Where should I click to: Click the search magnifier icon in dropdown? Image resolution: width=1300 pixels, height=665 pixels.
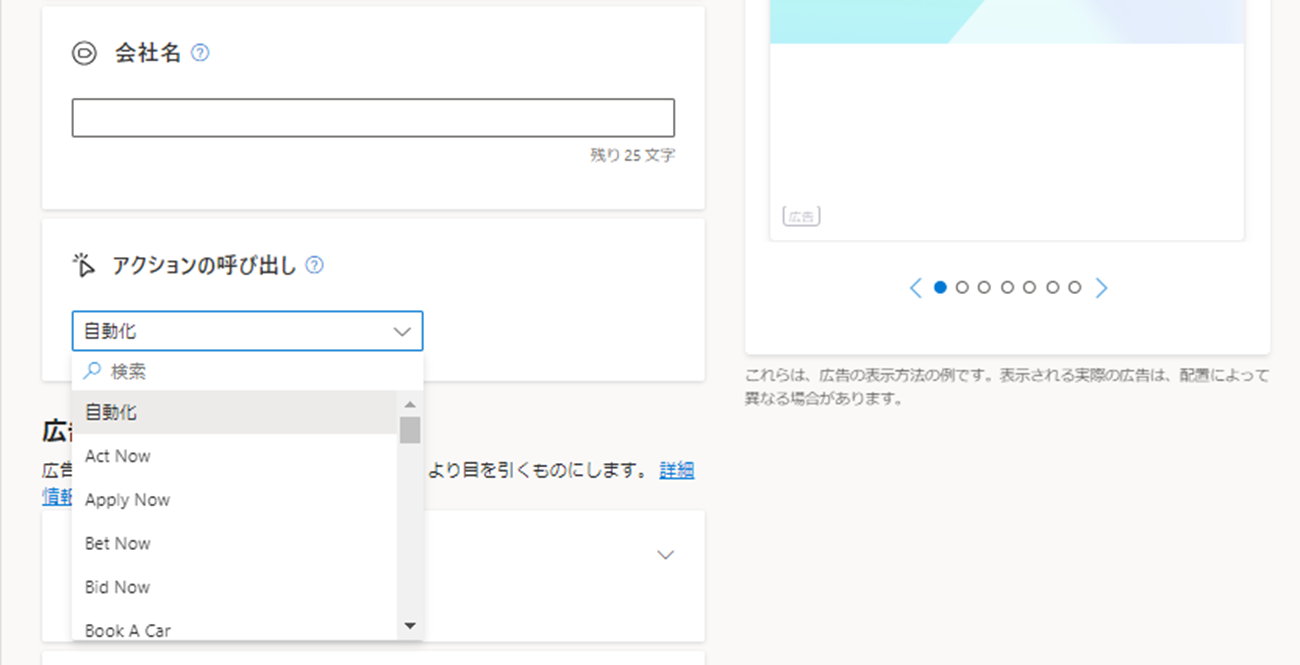pyautogui.click(x=92, y=371)
